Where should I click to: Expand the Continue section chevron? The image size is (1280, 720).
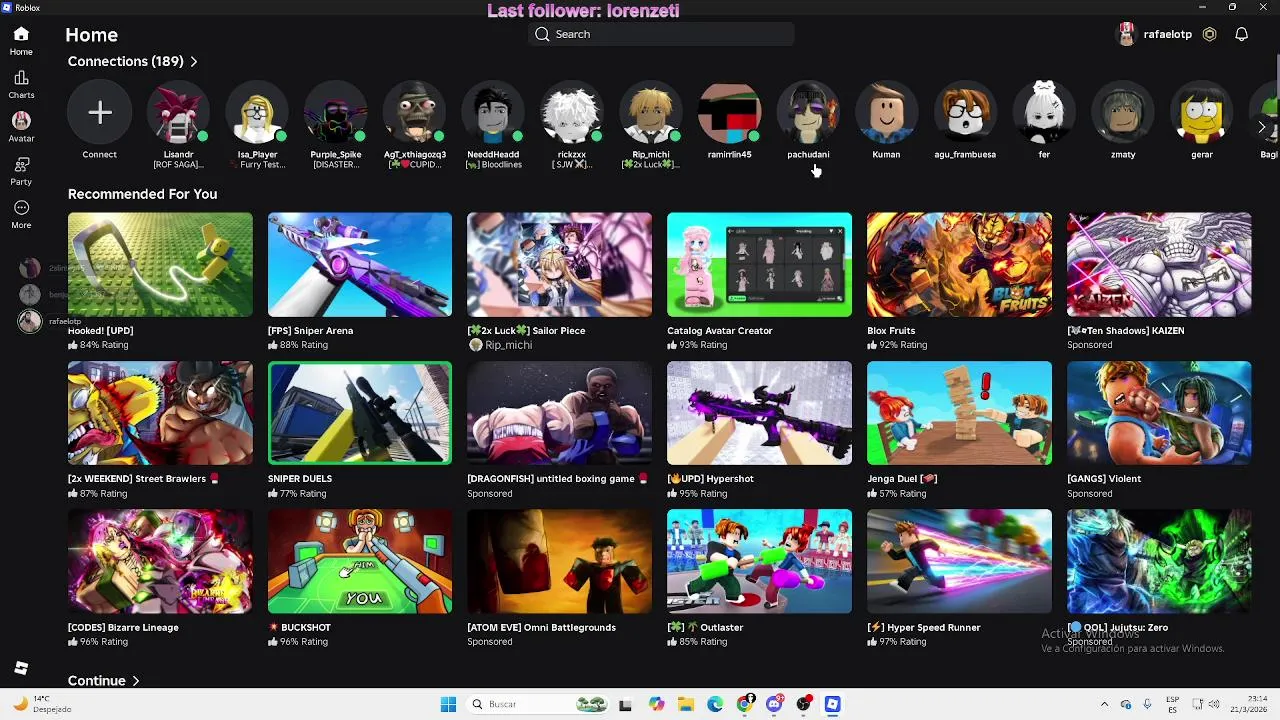click(x=135, y=681)
